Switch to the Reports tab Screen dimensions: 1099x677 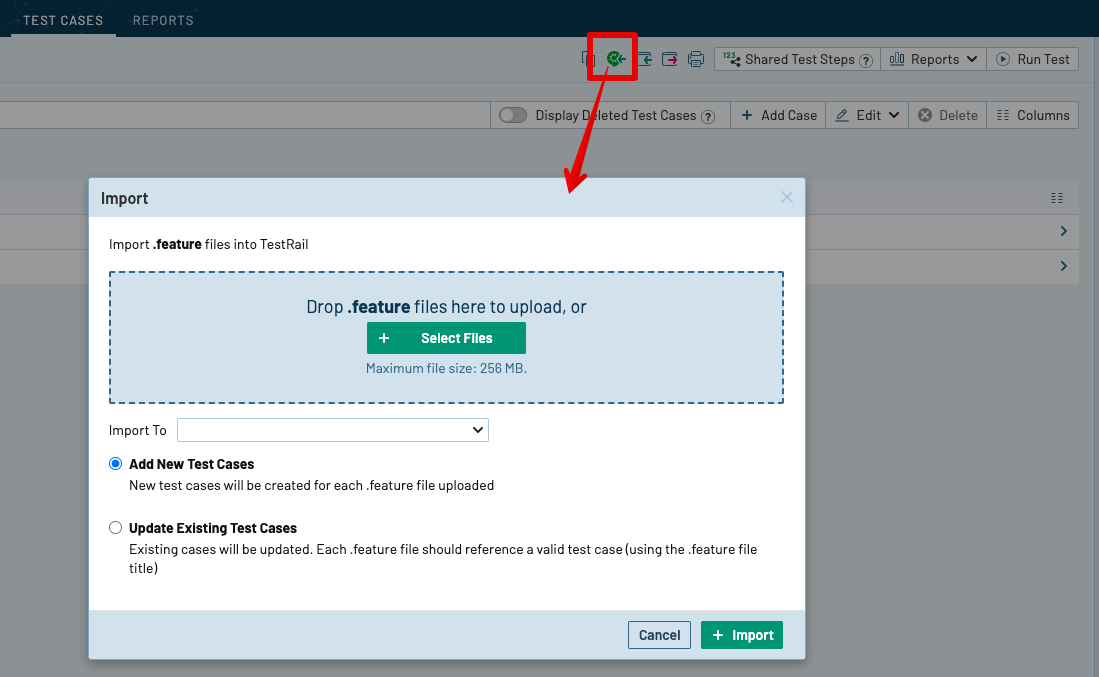coord(163,20)
